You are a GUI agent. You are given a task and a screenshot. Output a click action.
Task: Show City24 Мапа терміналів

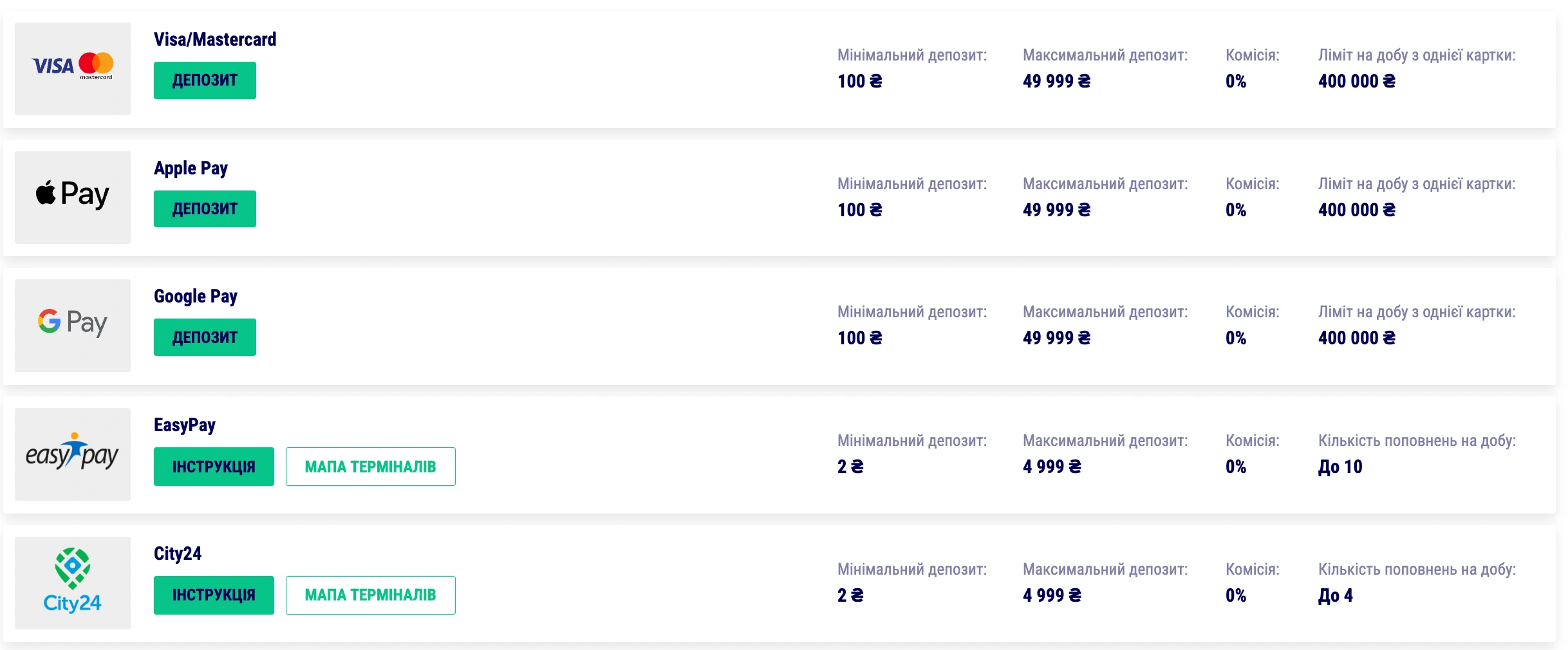[370, 595]
